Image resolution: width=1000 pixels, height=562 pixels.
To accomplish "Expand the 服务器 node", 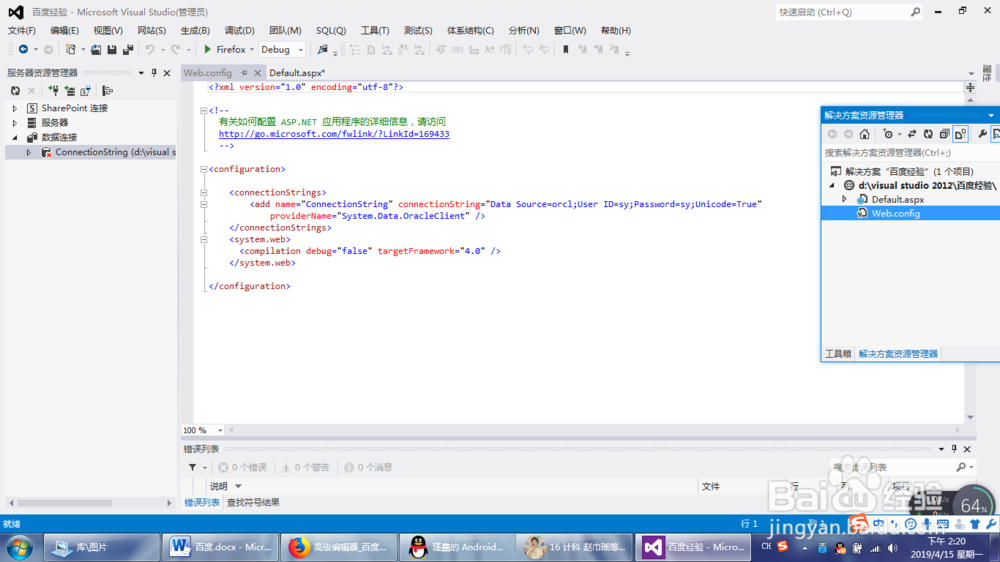I will coord(15,122).
